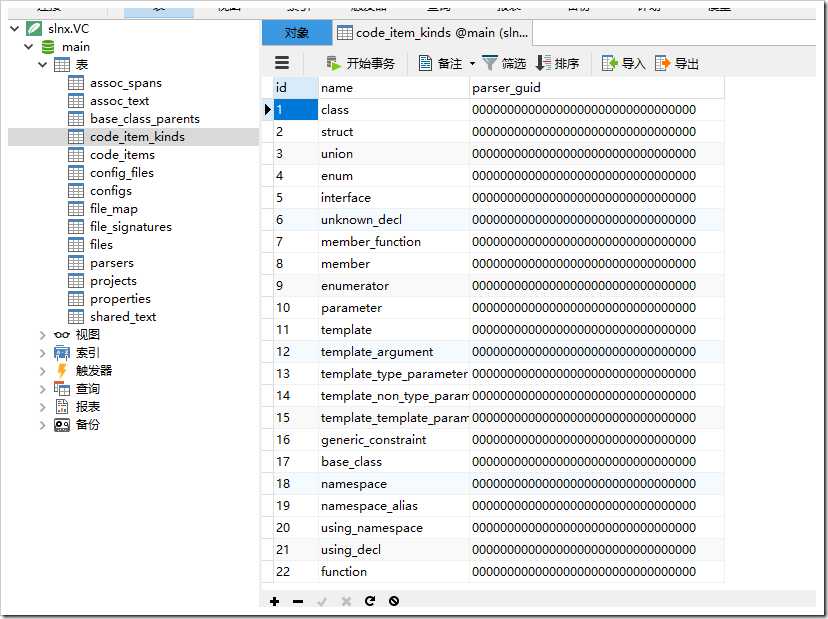Click the id column header
This screenshot has width=828, height=619.
[x=295, y=88]
